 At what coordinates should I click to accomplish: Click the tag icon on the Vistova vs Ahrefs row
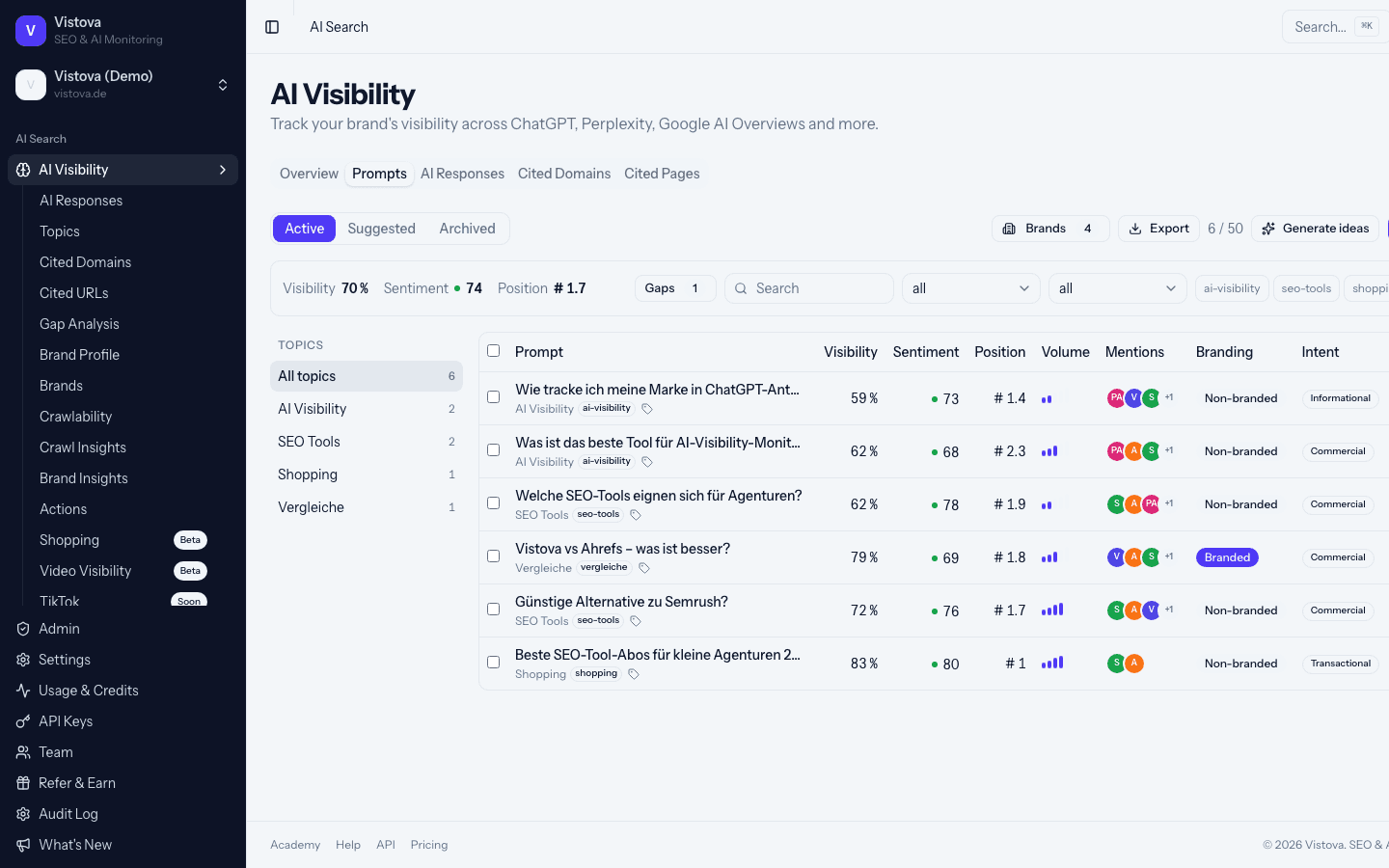coord(644,568)
